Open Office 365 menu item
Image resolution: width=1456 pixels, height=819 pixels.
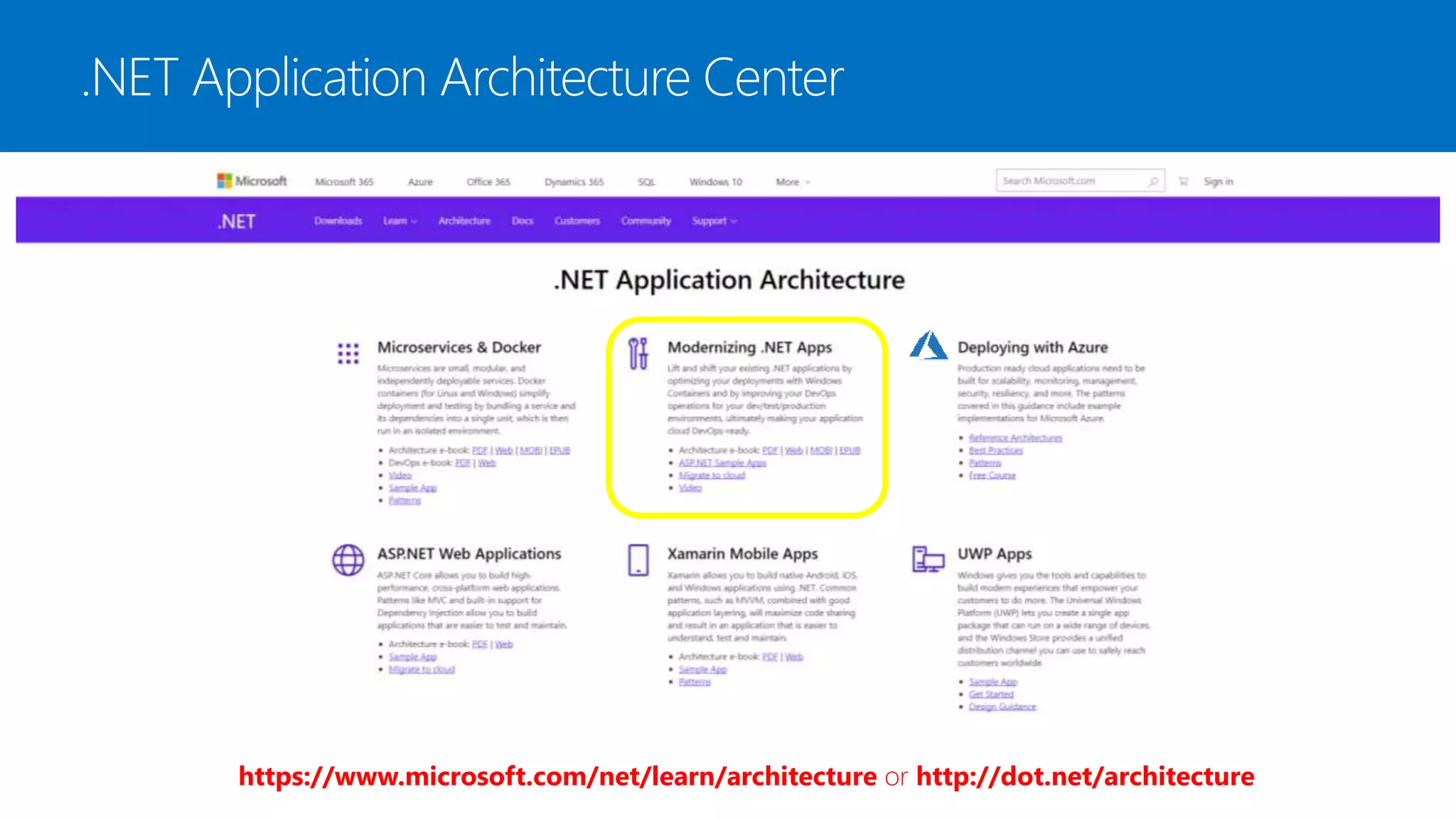click(x=488, y=182)
